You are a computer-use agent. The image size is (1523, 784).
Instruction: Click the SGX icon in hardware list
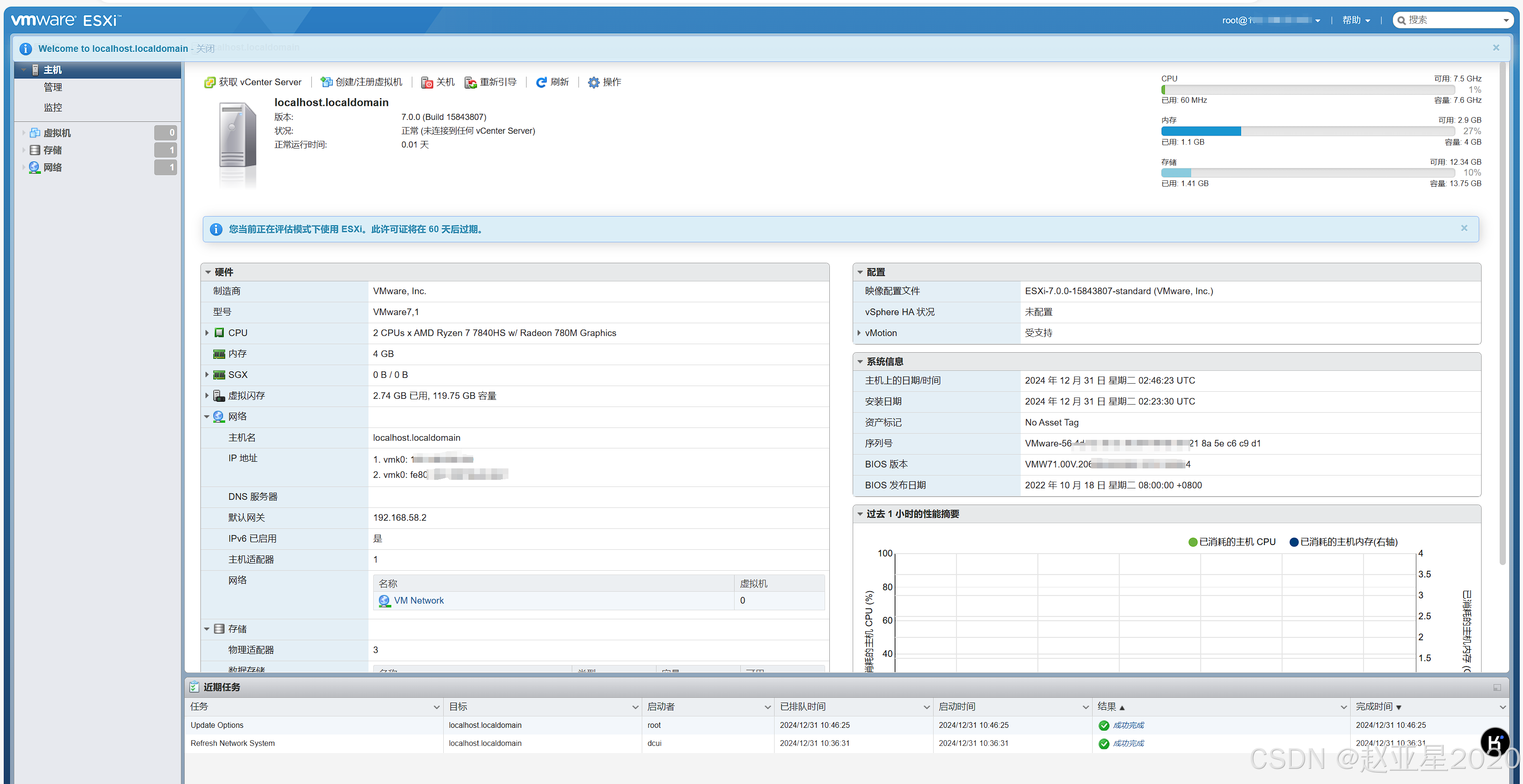[x=219, y=375]
